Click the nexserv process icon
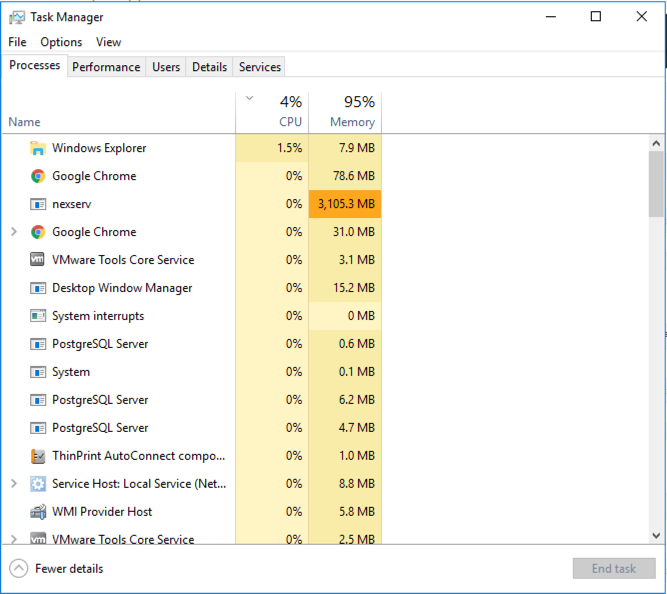 tap(38, 204)
